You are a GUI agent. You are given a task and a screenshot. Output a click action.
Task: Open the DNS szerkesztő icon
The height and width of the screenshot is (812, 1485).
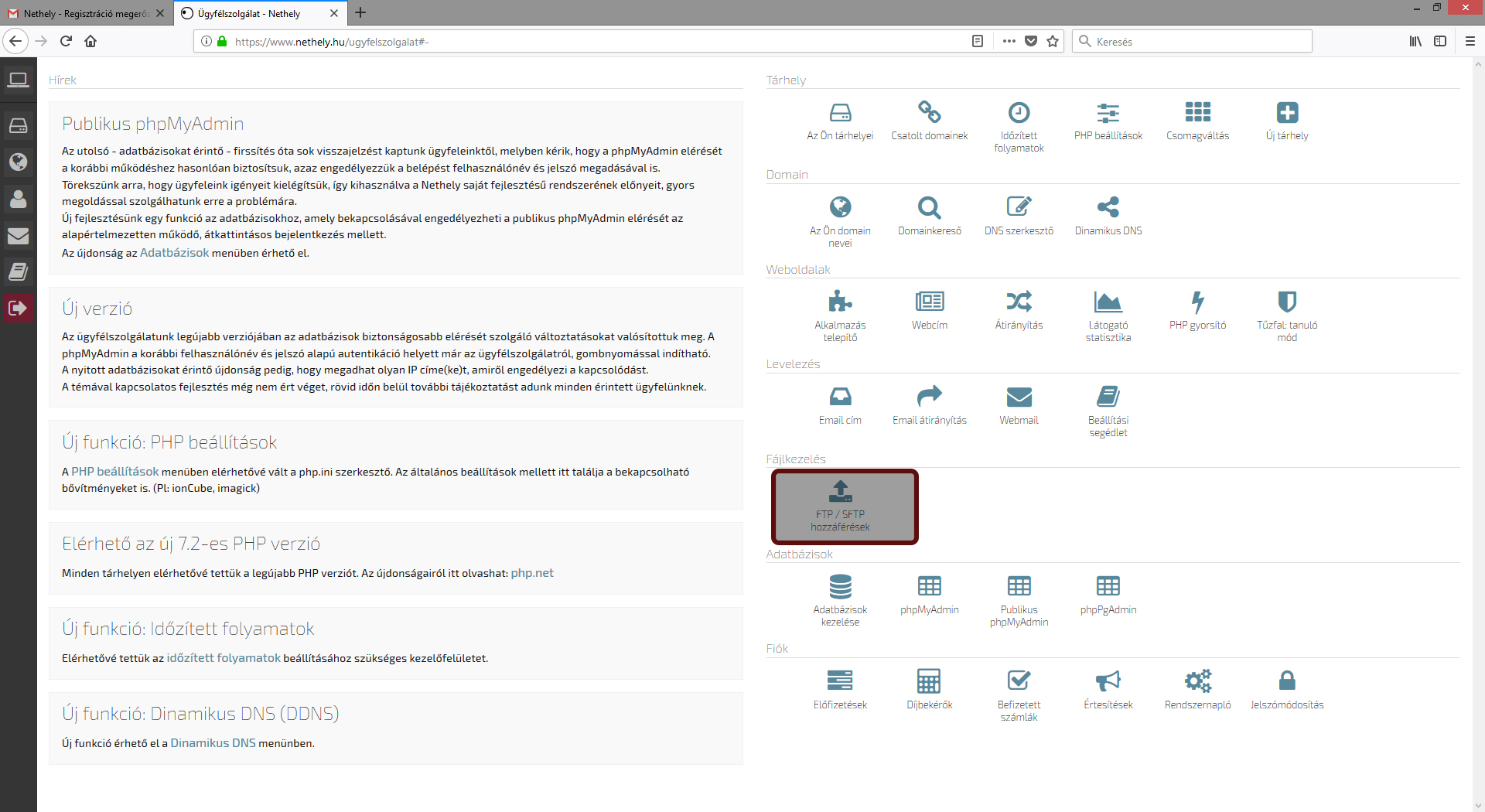click(x=1019, y=207)
